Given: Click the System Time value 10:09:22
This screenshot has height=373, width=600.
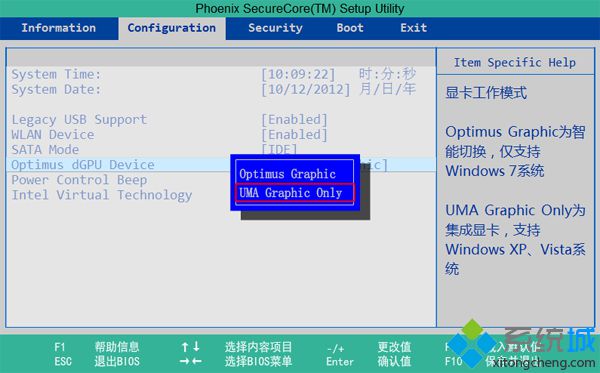Looking at the screenshot, I should [x=298, y=74].
